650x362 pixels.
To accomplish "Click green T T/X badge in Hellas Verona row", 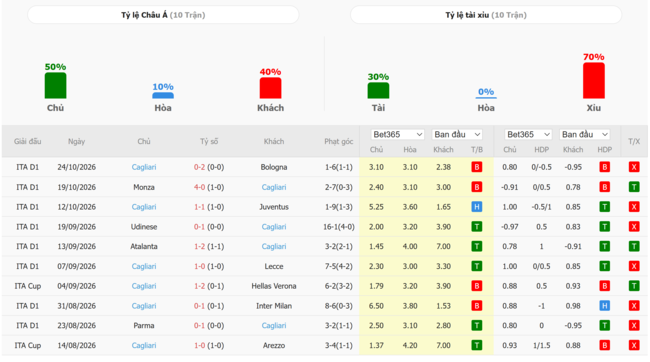I will (x=634, y=286).
